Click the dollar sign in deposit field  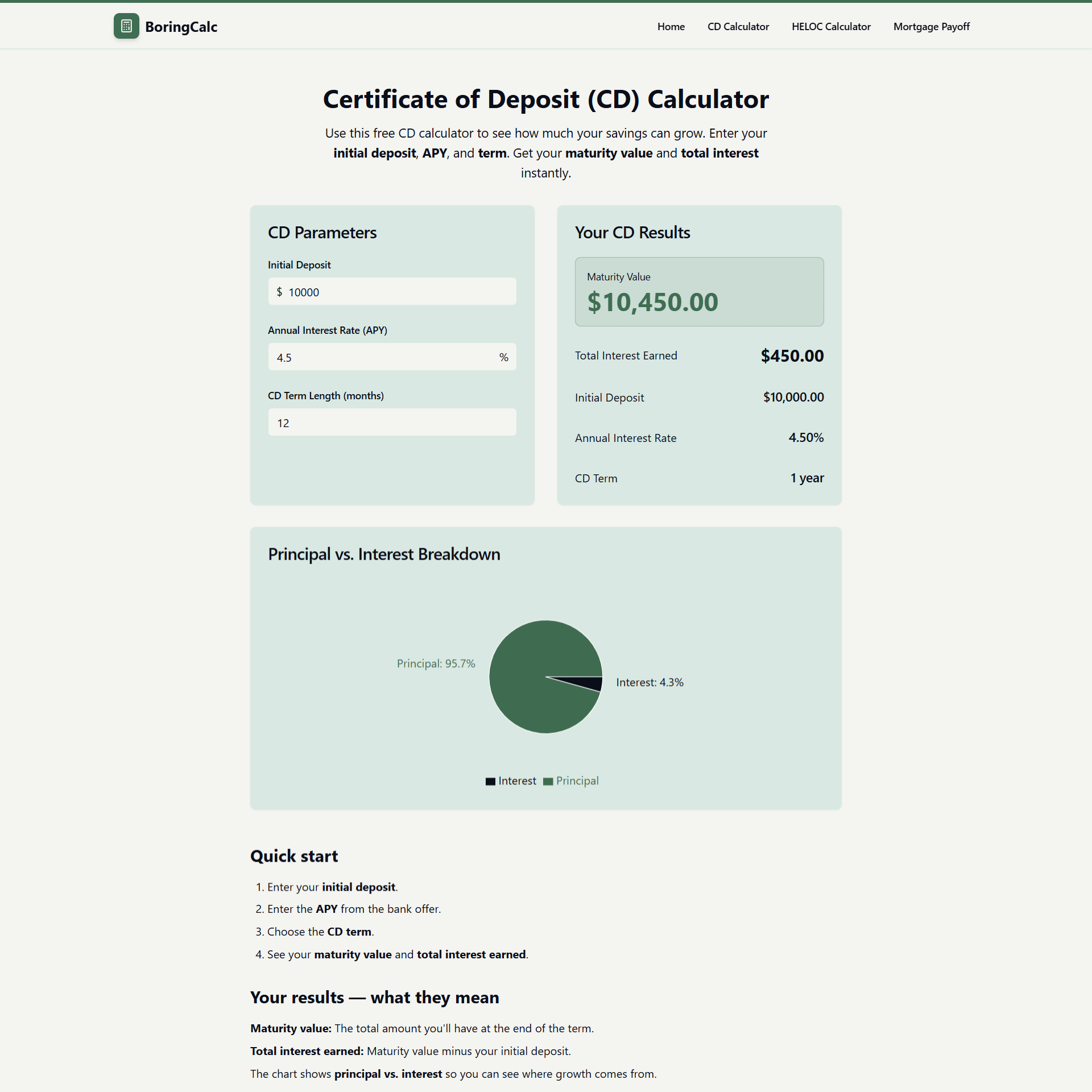279,292
